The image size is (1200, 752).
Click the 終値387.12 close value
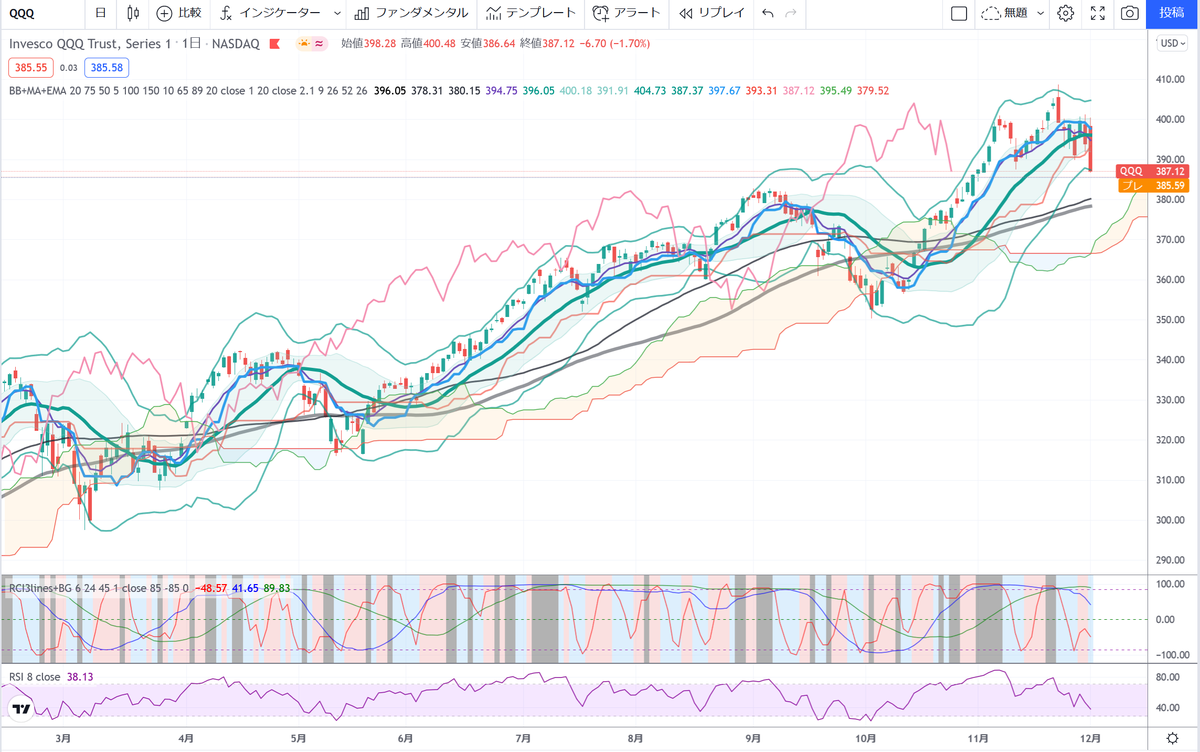(548, 44)
